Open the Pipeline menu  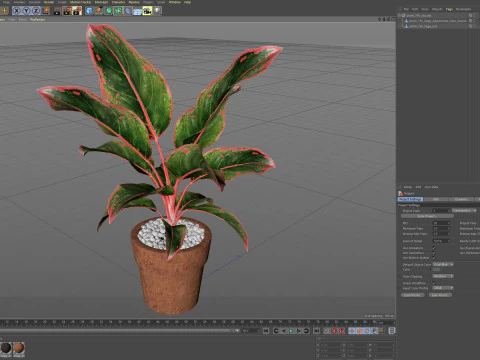(x=134, y=2)
